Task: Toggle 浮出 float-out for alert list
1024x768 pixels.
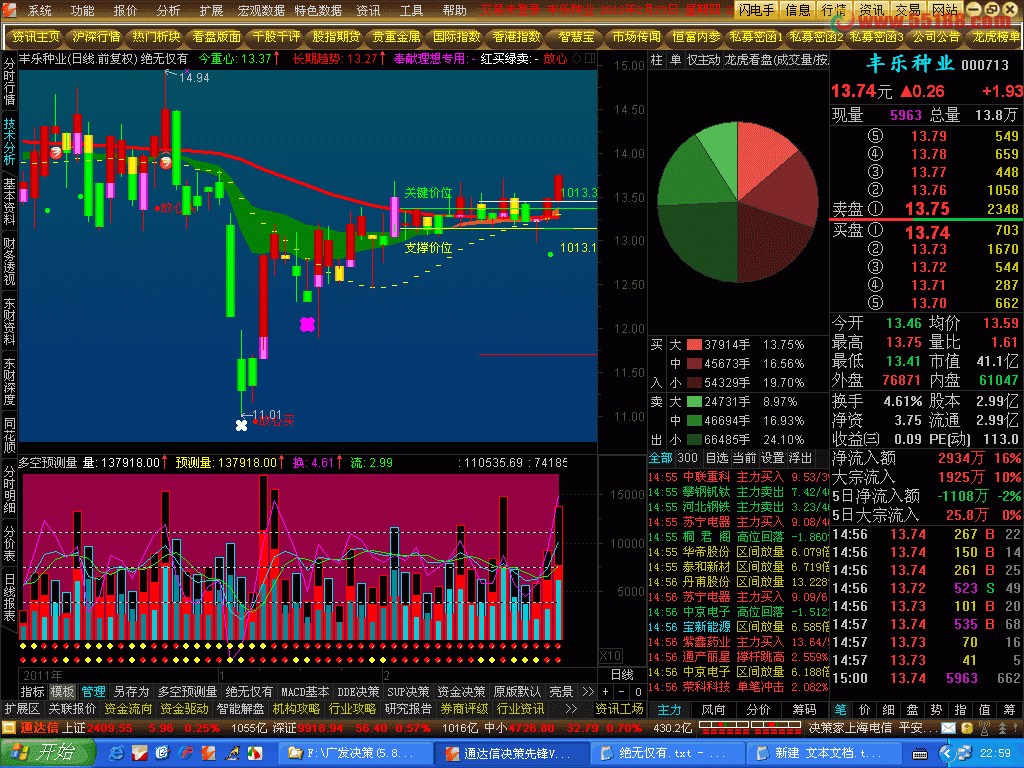Action: (800, 458)
